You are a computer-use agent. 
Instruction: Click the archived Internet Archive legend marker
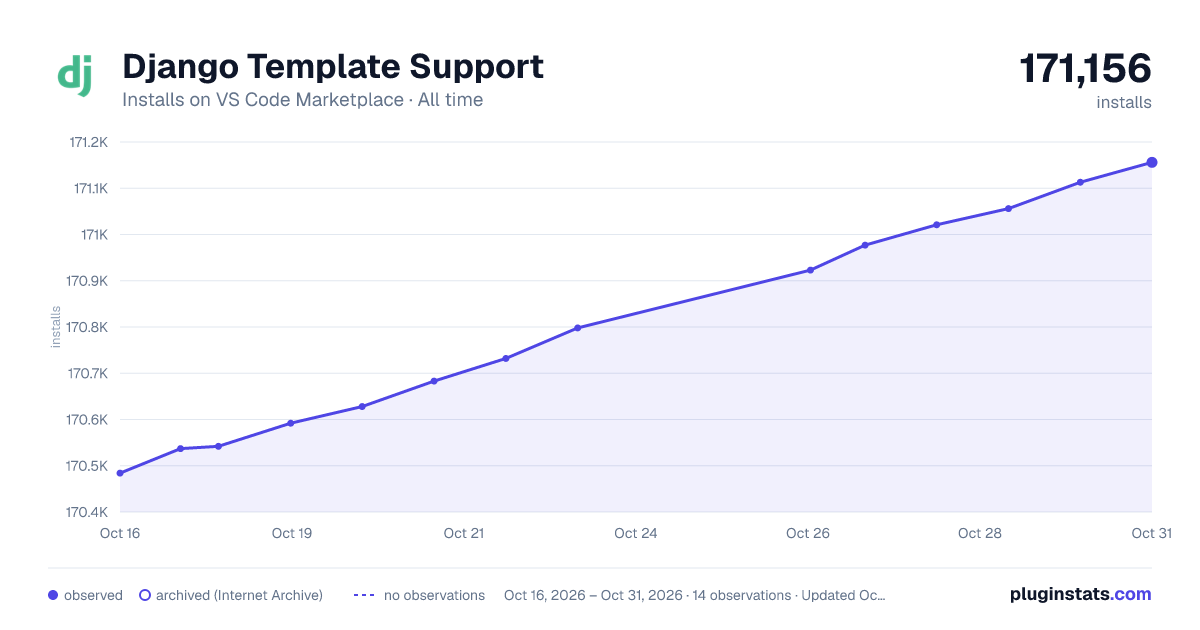[x=145, y=595]
